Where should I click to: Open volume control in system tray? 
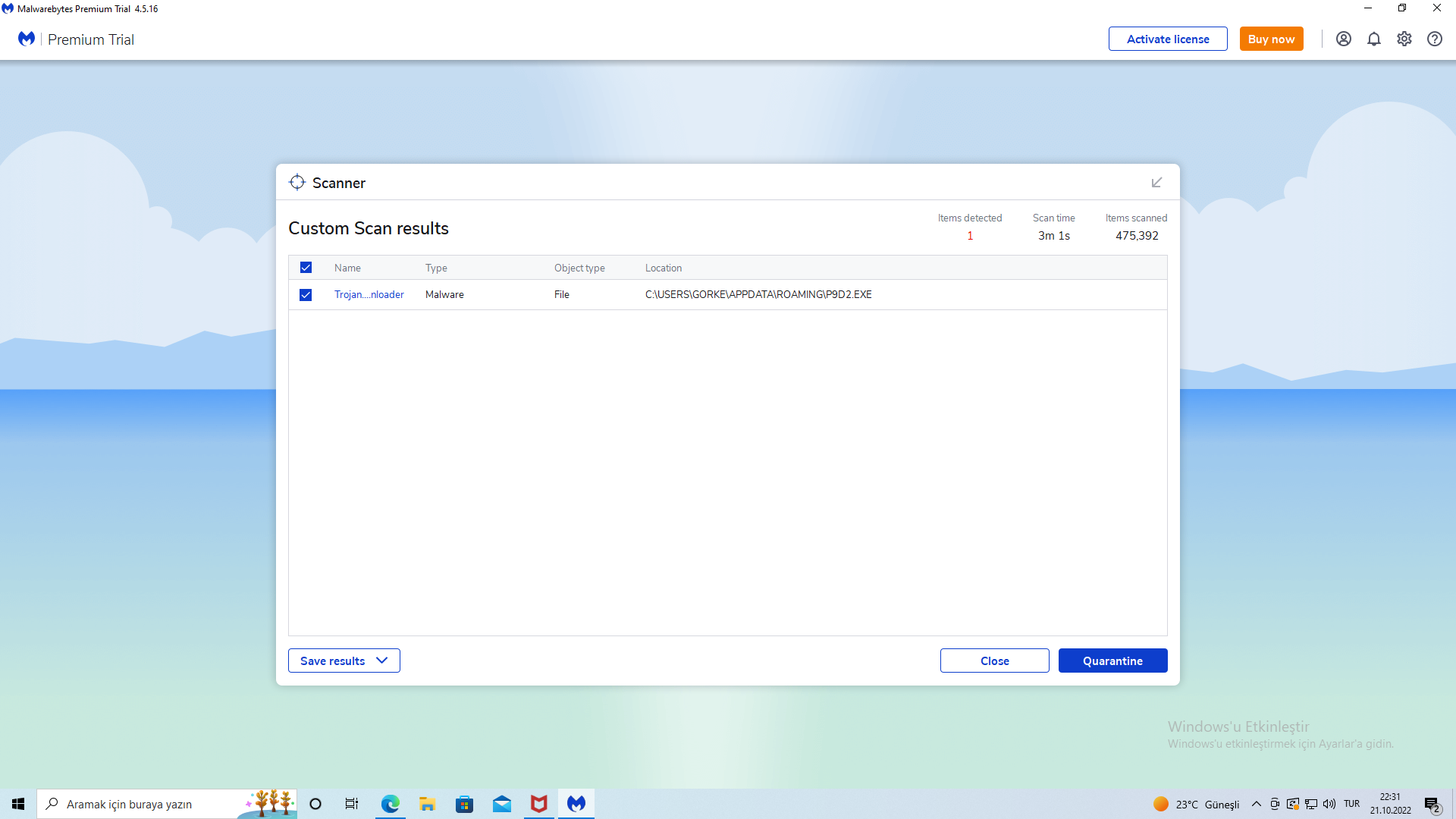click(1329, 804)
